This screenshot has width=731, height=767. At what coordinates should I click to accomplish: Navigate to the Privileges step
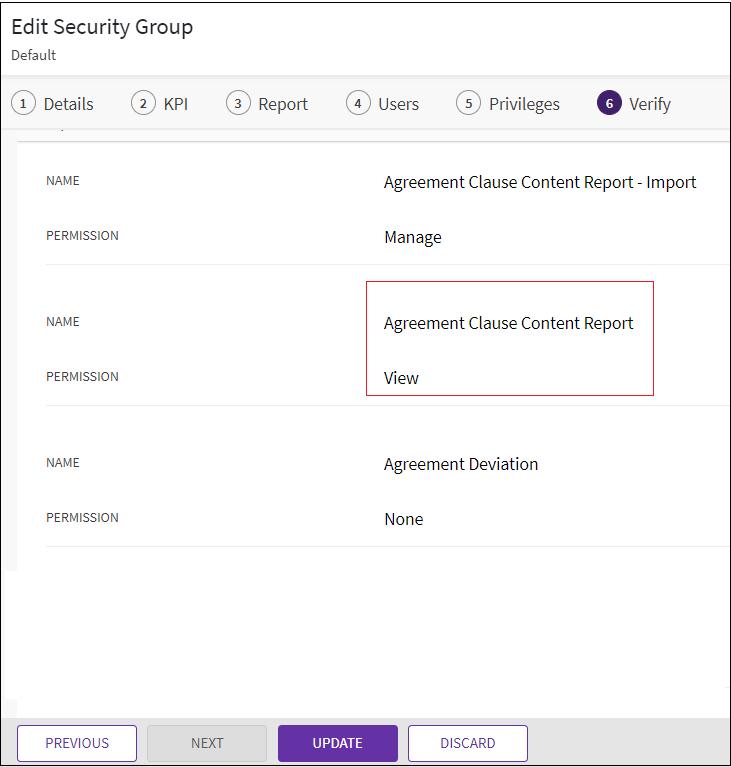pos(524,104)
